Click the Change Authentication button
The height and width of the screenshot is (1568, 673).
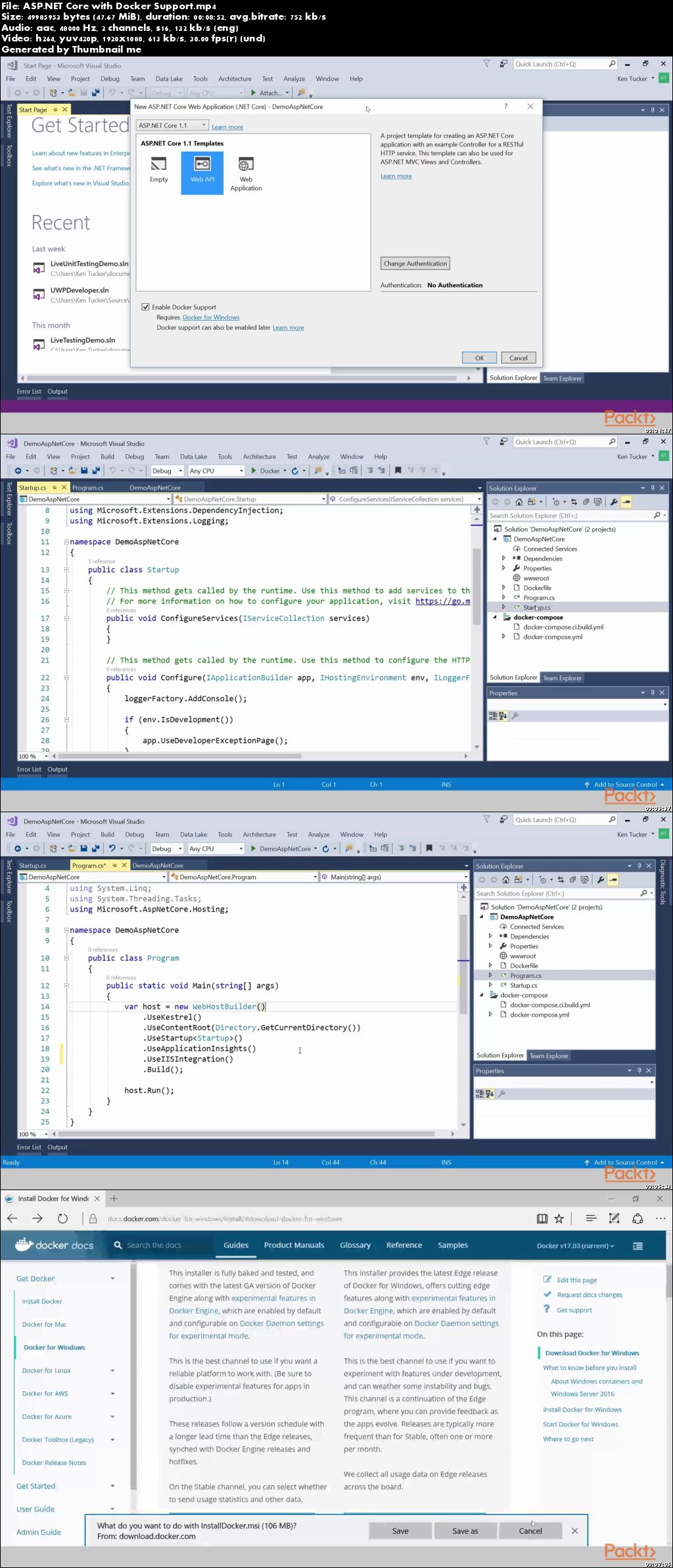415,264
